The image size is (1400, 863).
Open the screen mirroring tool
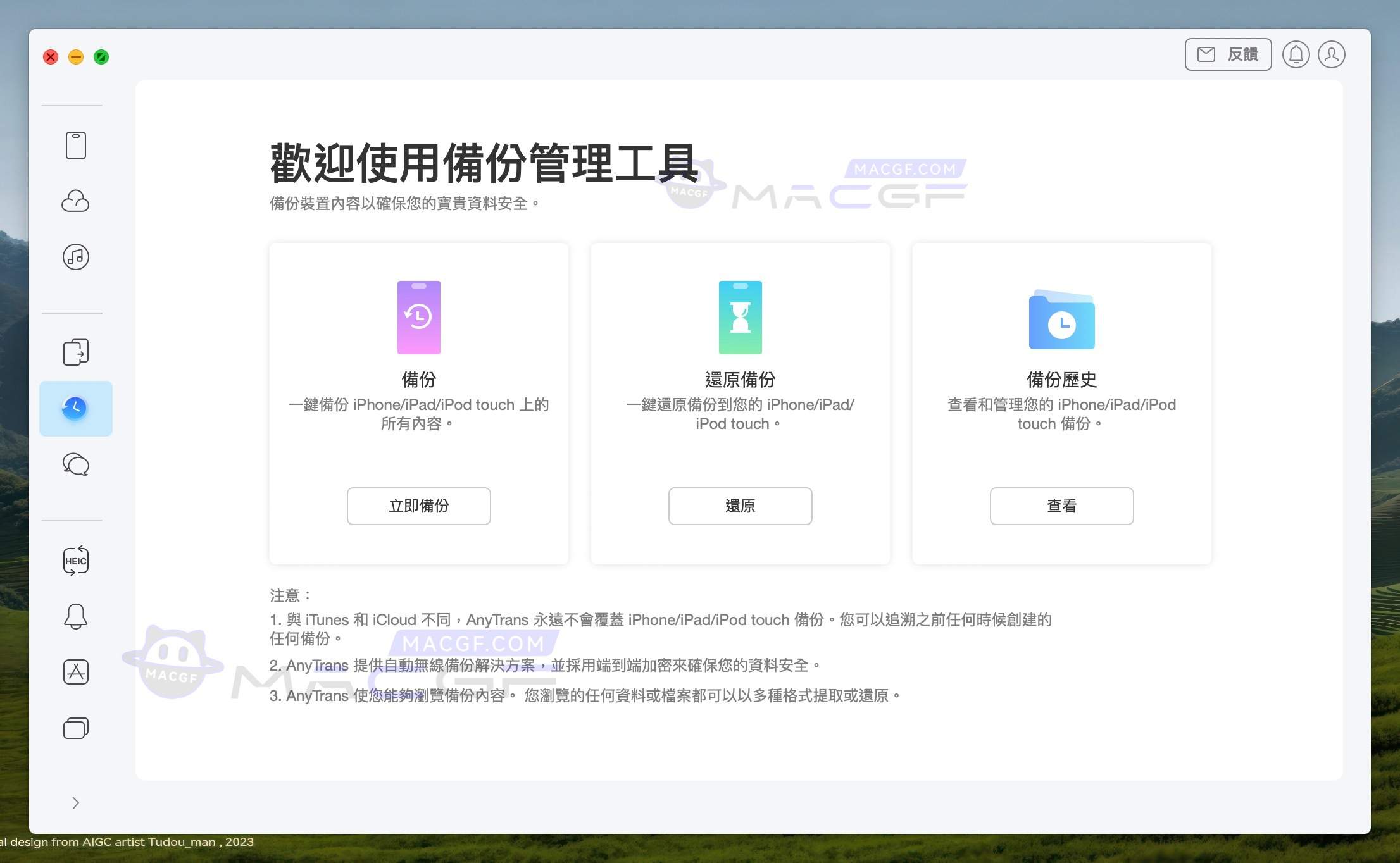(x=75, y=728)
